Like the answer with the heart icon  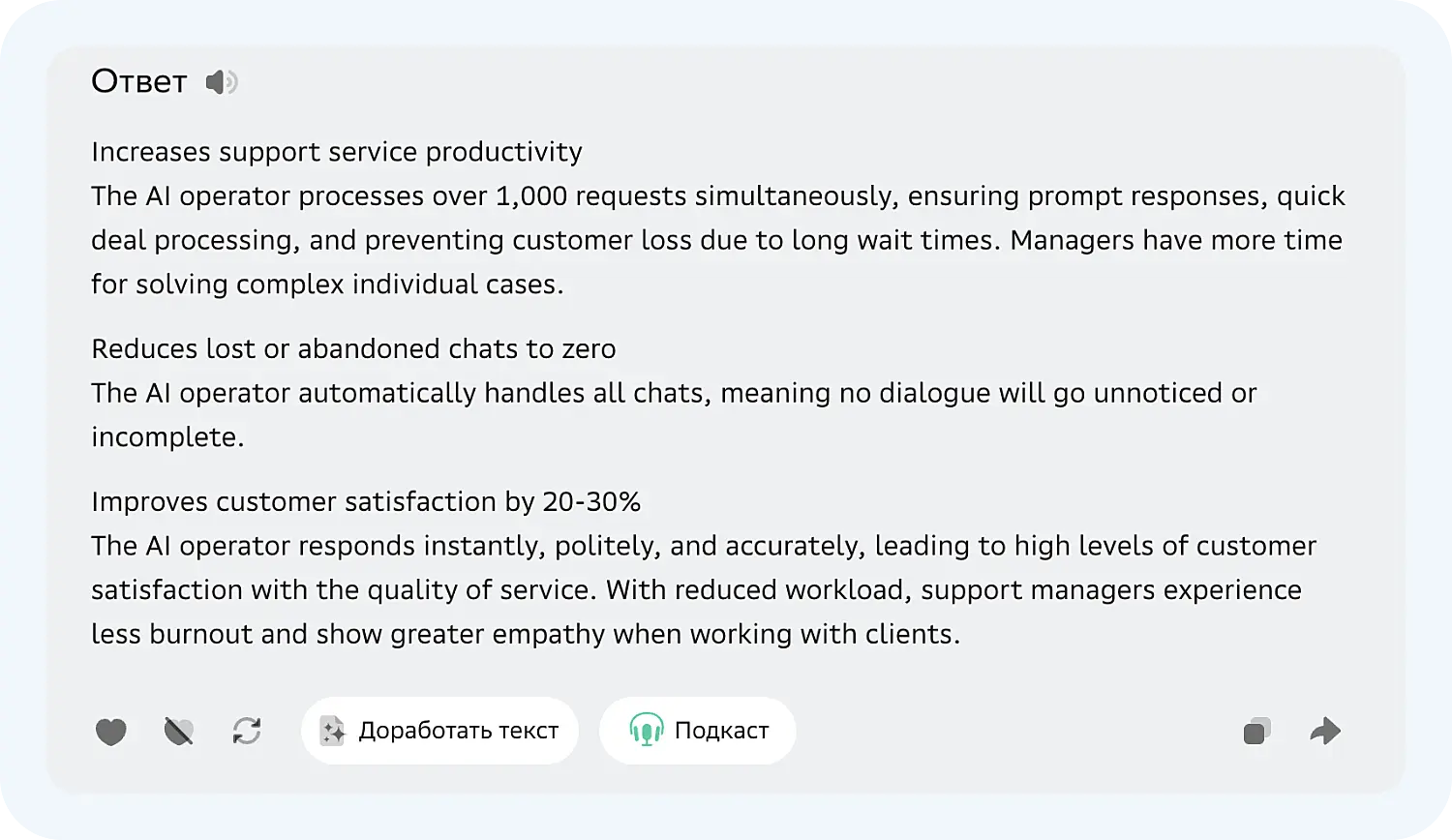click(x=111, y=732)
